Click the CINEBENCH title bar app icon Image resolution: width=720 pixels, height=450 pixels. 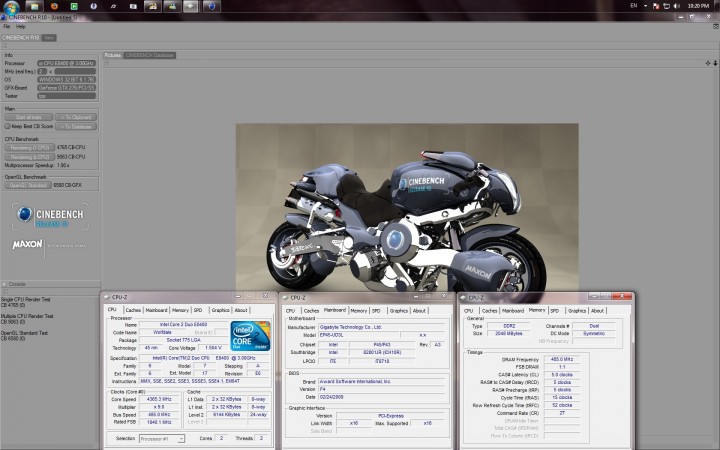click(x=4, y=17)
